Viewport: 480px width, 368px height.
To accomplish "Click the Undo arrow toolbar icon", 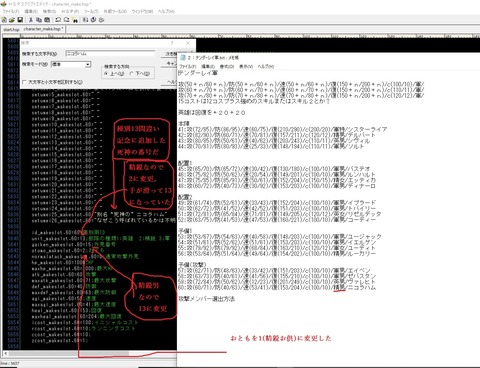I will click(x=58, y=20).
